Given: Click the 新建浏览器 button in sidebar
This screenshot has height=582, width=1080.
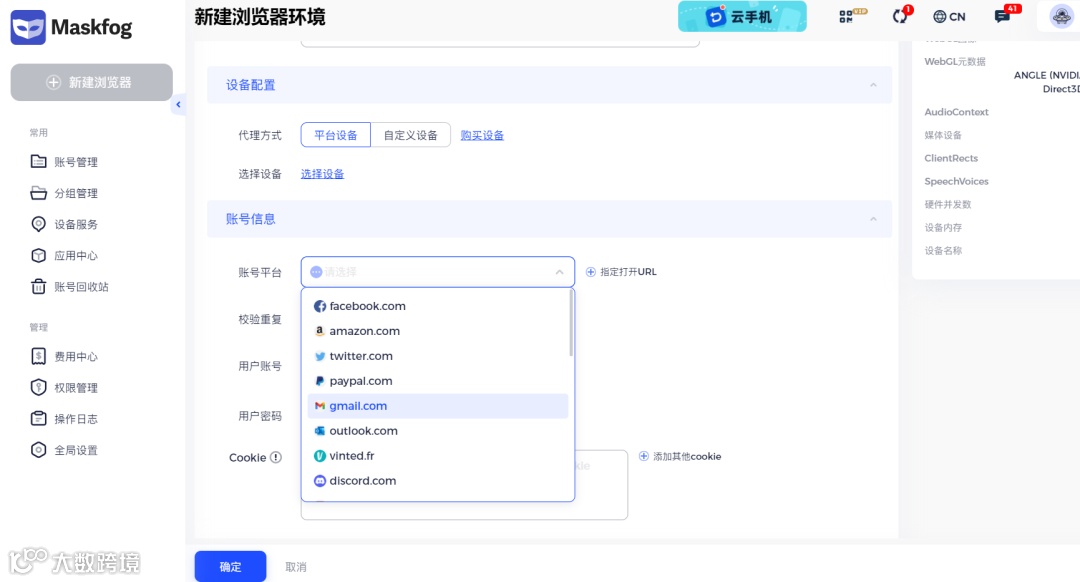Looking at the screenshot, I should (x=92, y=83).
